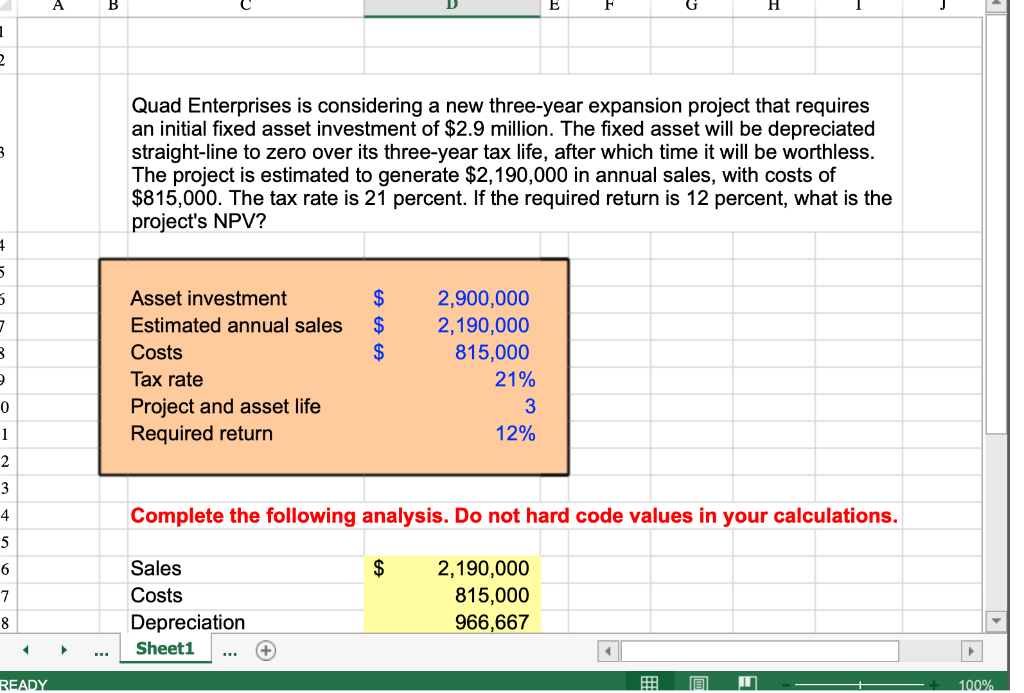This screenshot has height=693, width=1024.
Task: Go to previous sheet tab arrow
Action: 26,650
